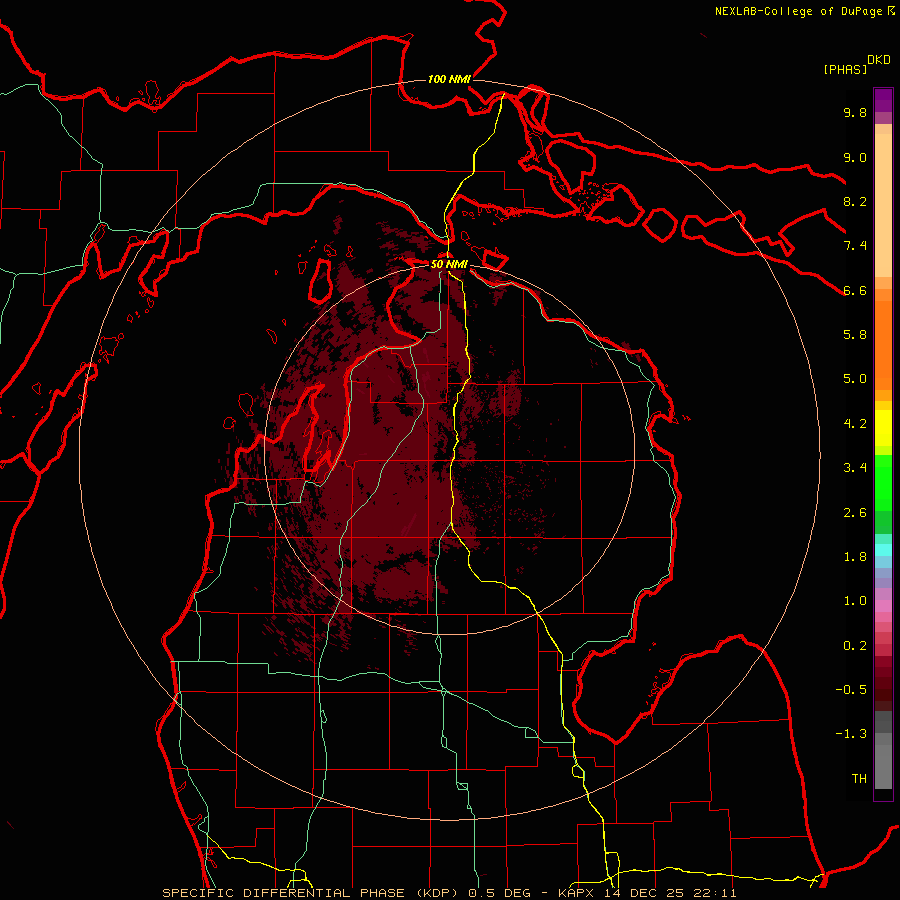Click the 2.6 value on color scale

pos(855,513)
